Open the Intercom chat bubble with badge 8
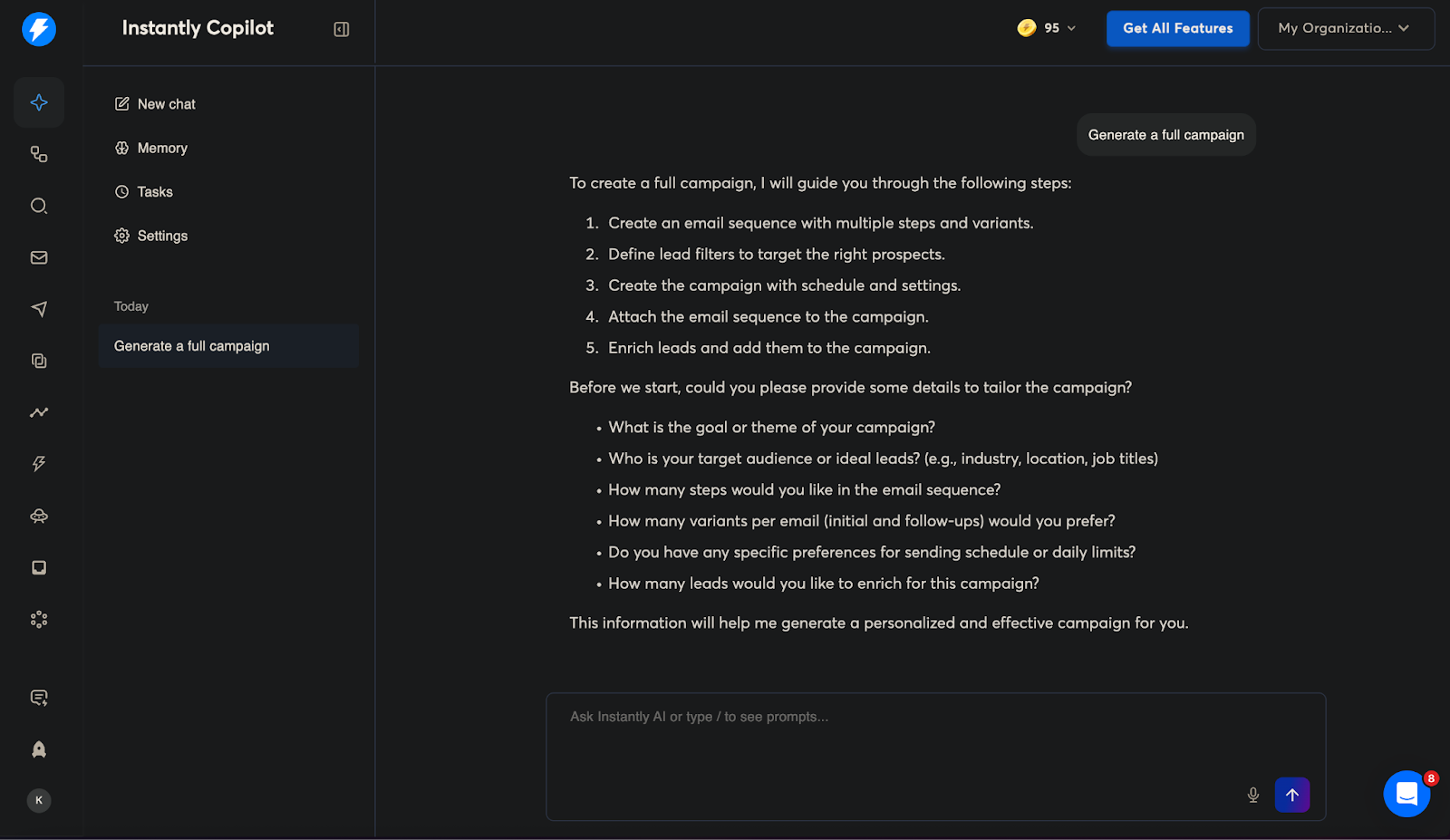The height and width of the screenshot is (840, 1450). [1406, 794]
